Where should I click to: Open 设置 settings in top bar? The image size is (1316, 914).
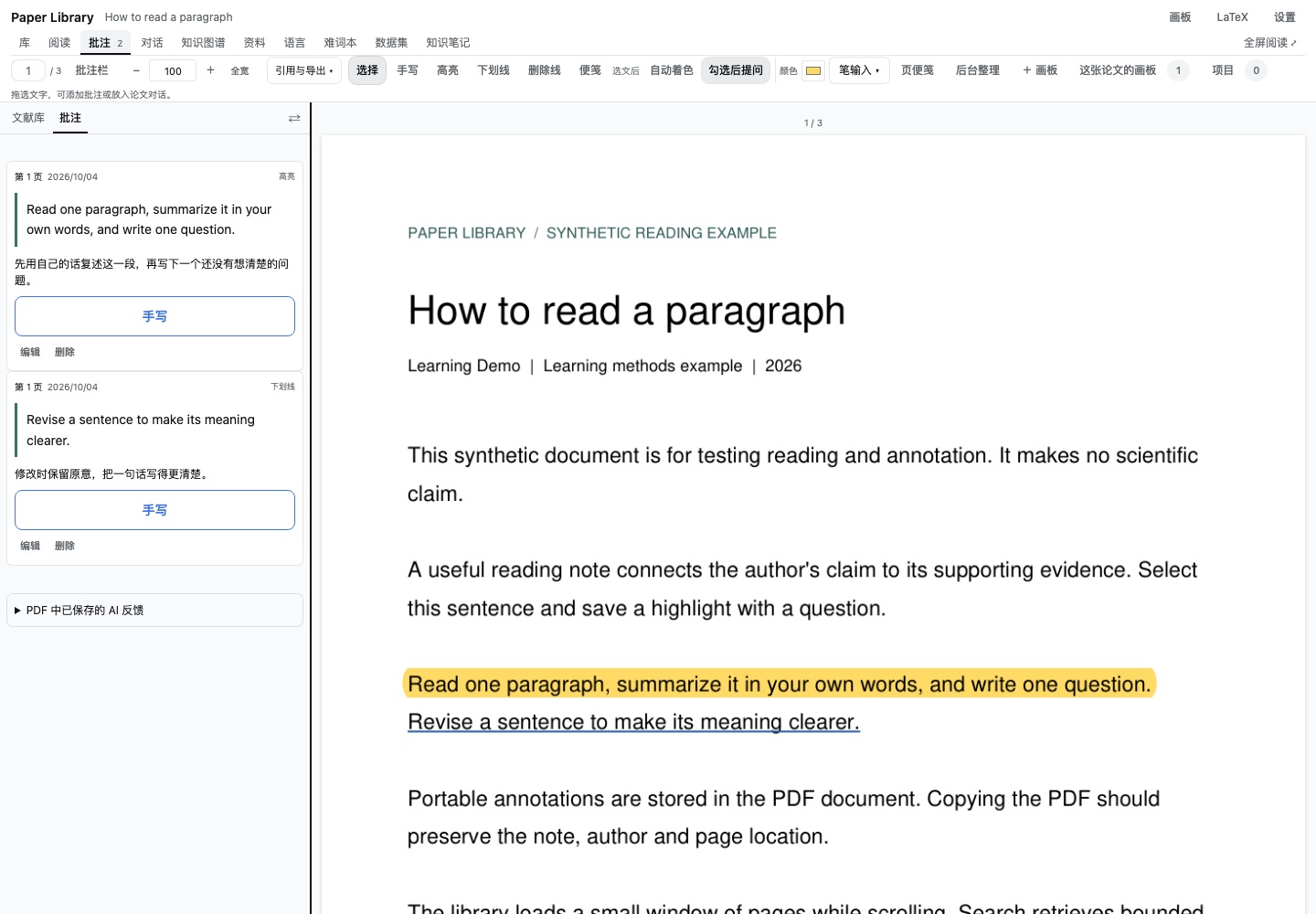point(1285,17)
